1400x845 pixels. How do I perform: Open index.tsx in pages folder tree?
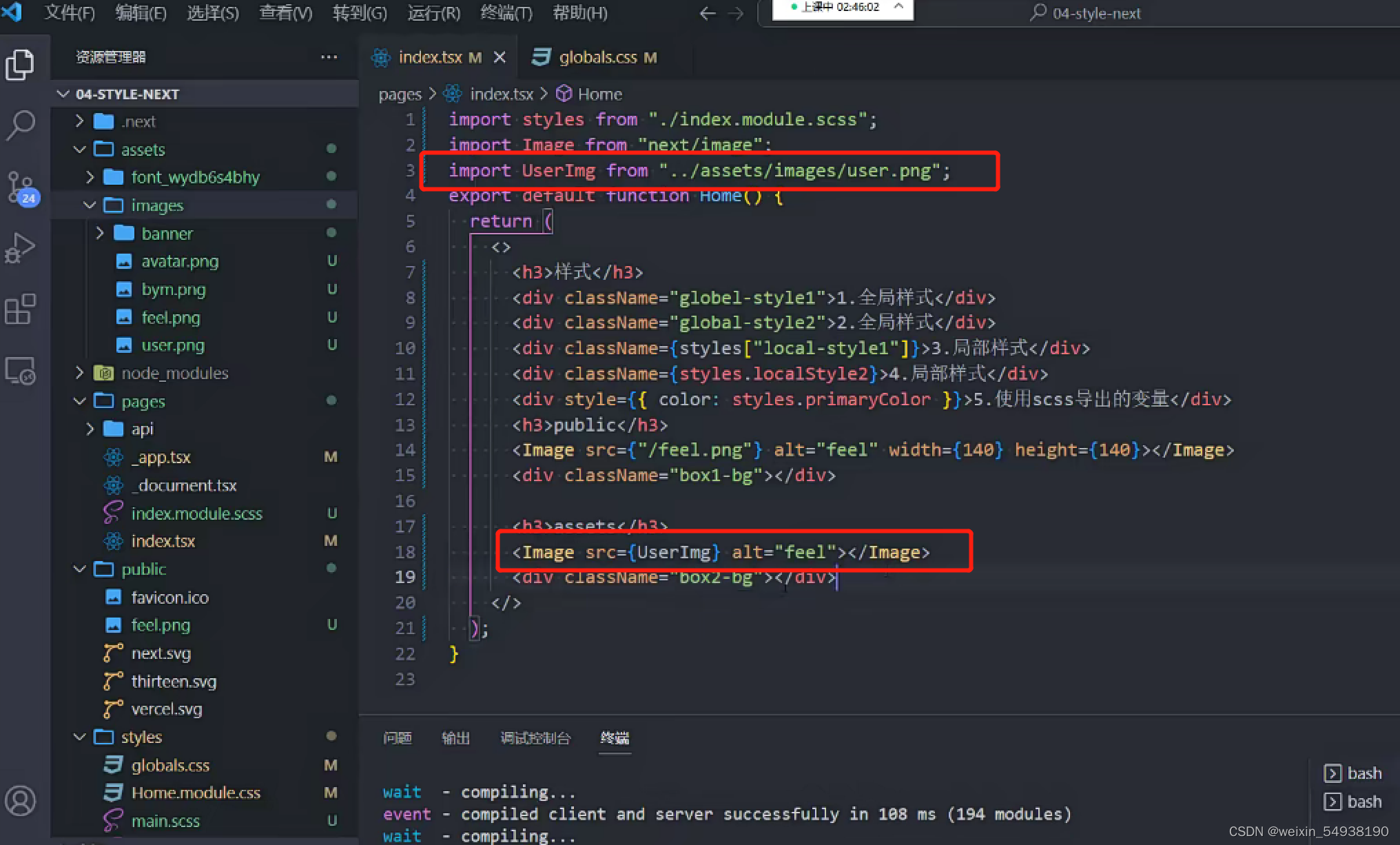pos(163,542)
